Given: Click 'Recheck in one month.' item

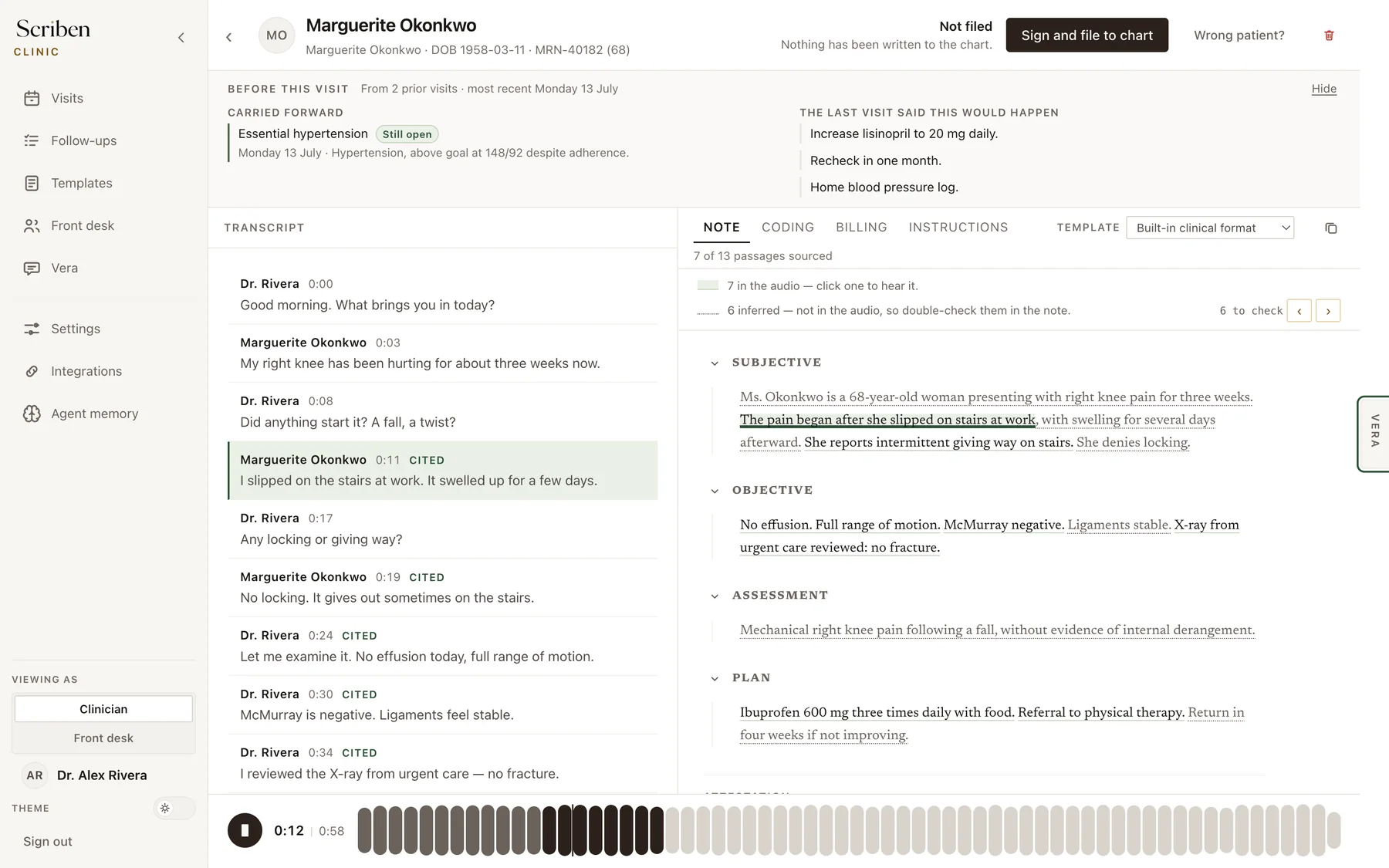Looking at the screenshot, I should [x=876, y=160].
